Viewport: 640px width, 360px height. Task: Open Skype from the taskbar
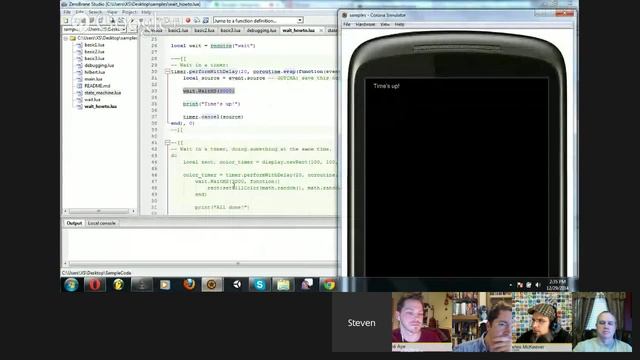[260, 284]
